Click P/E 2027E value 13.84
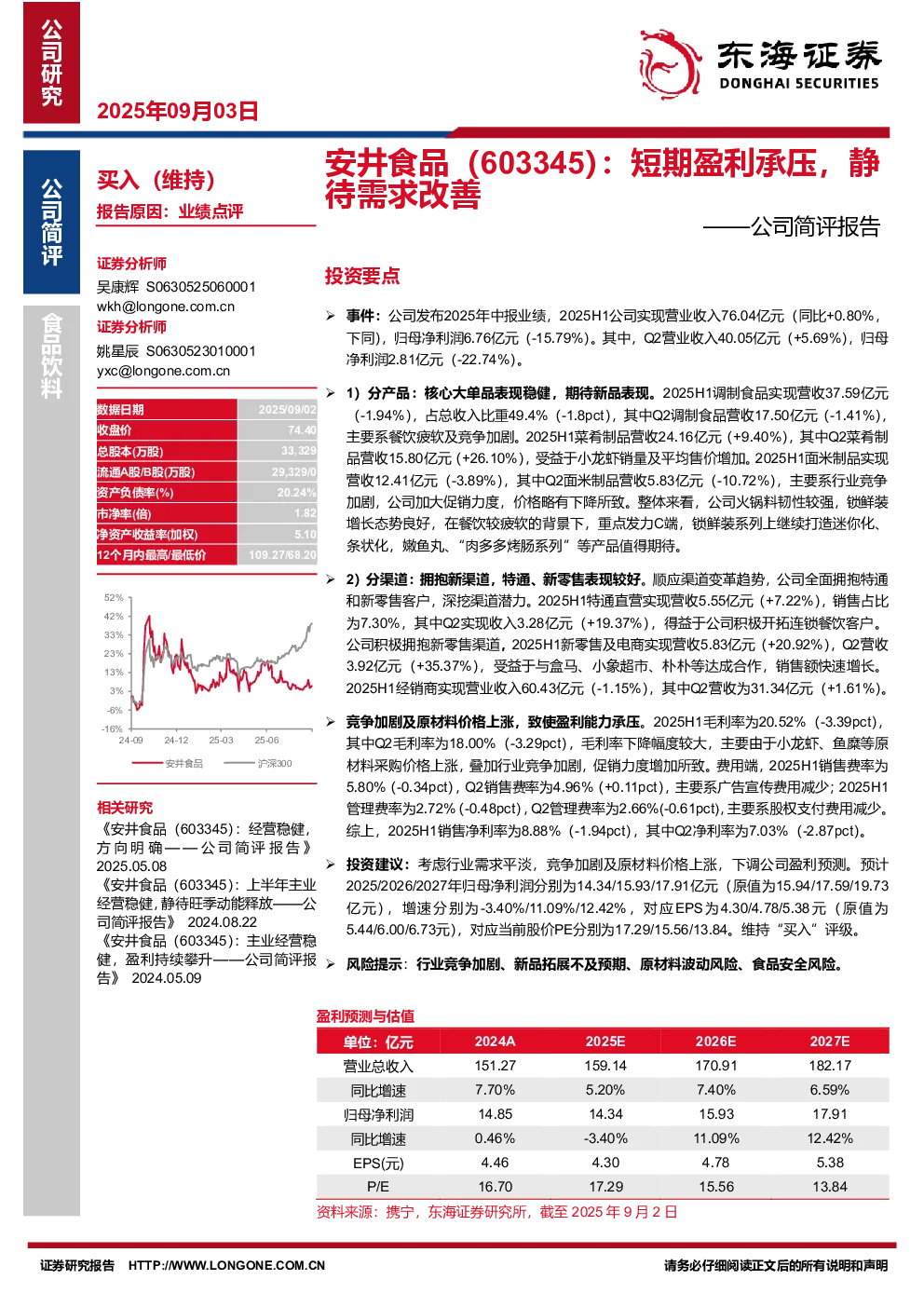 click(x=830, y=1187)
